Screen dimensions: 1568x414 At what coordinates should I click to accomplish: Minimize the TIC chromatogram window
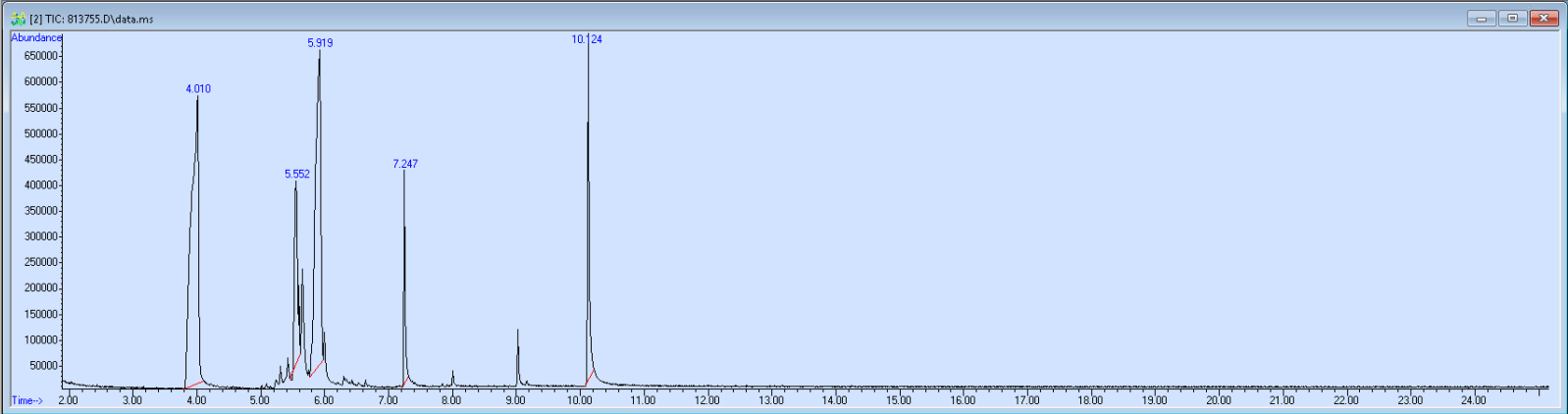[x=1481, y=19]
